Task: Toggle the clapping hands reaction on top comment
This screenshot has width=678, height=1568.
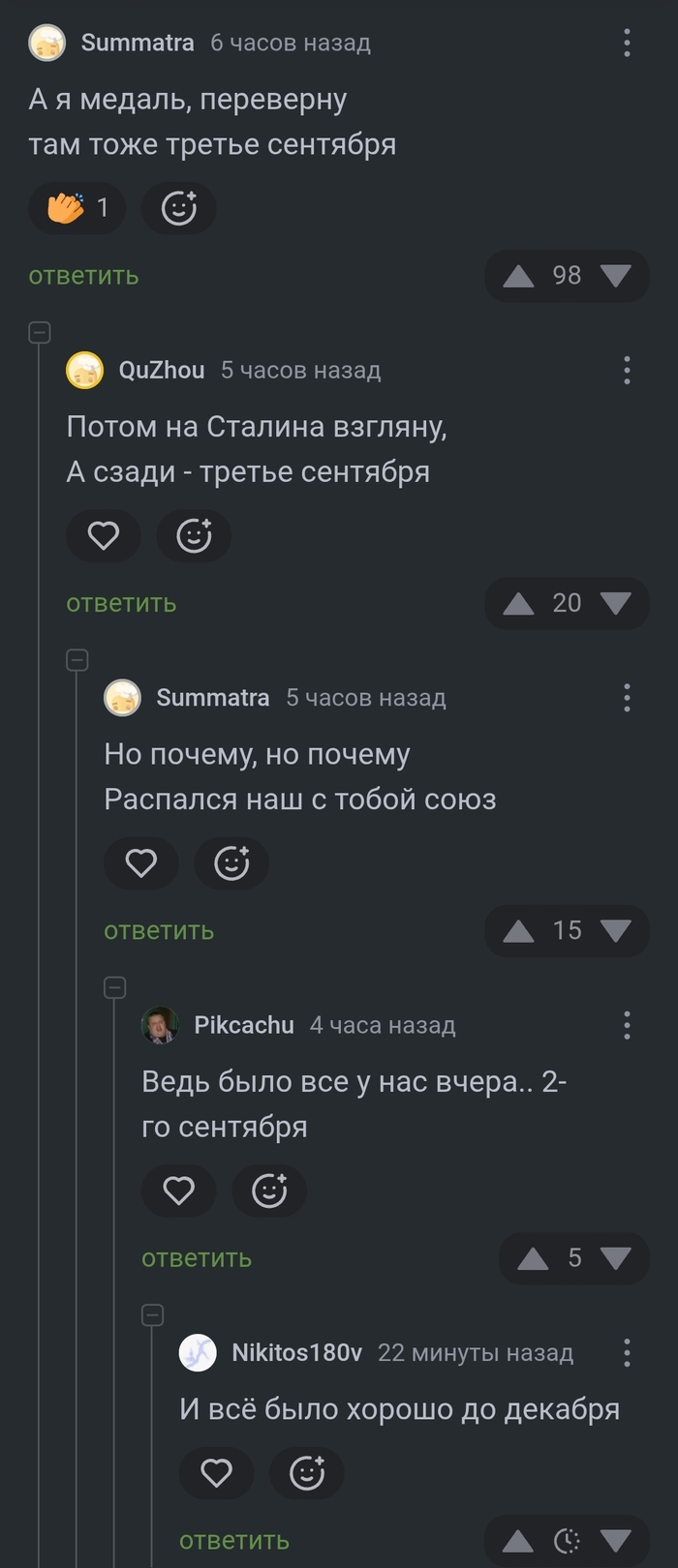Action: pos(77,208)
